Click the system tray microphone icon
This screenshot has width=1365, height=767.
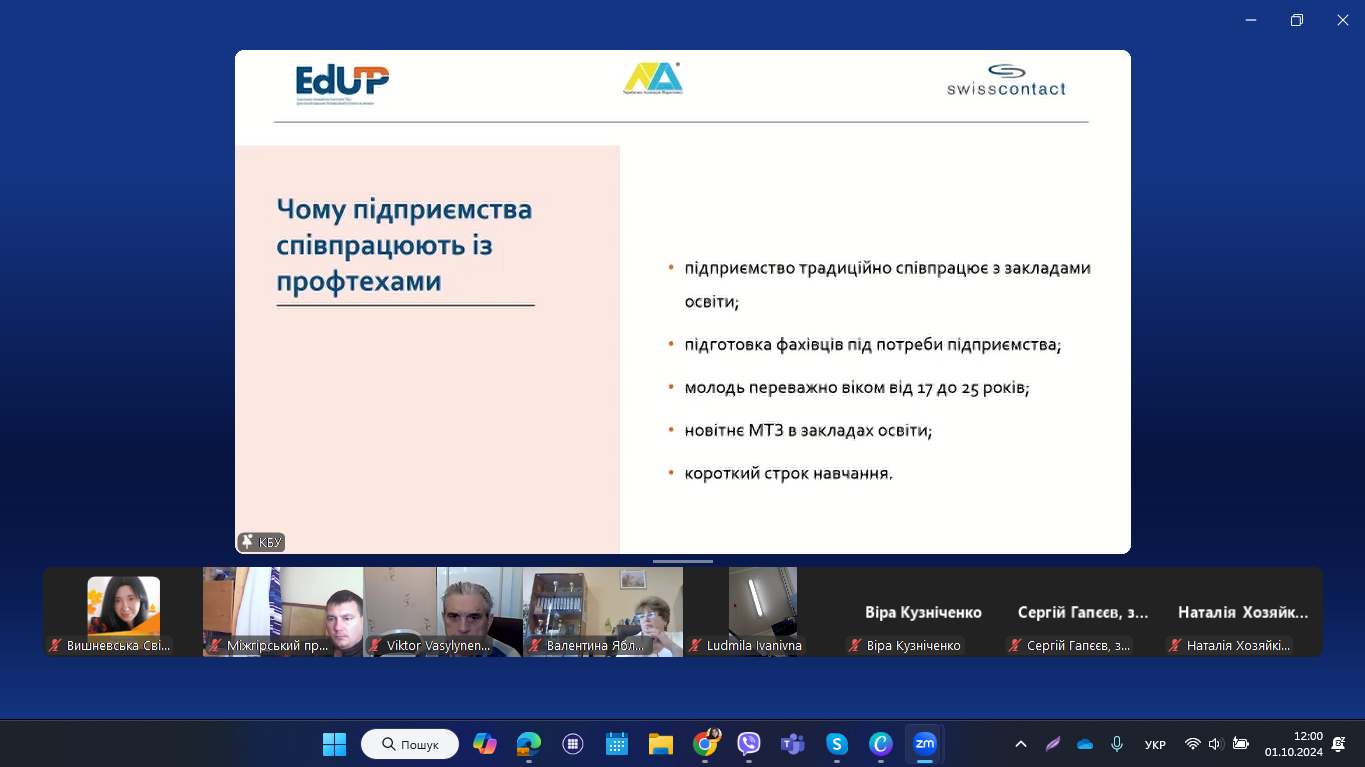pos(1117,744)
